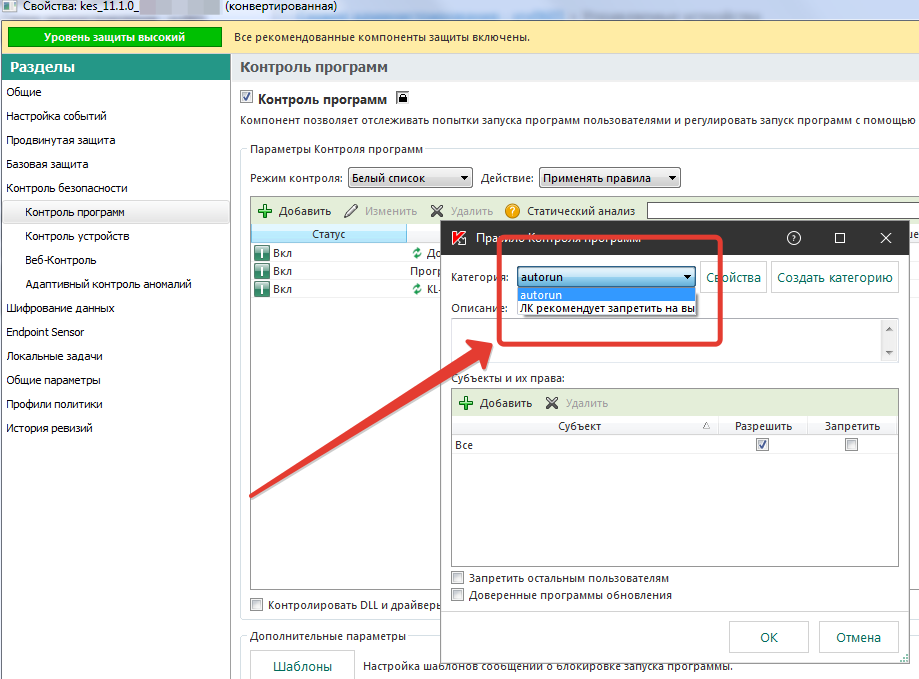Close the rule dialog with X
Image resolution: width=919 pixels, height=679 pixels.
pos(886,238)
